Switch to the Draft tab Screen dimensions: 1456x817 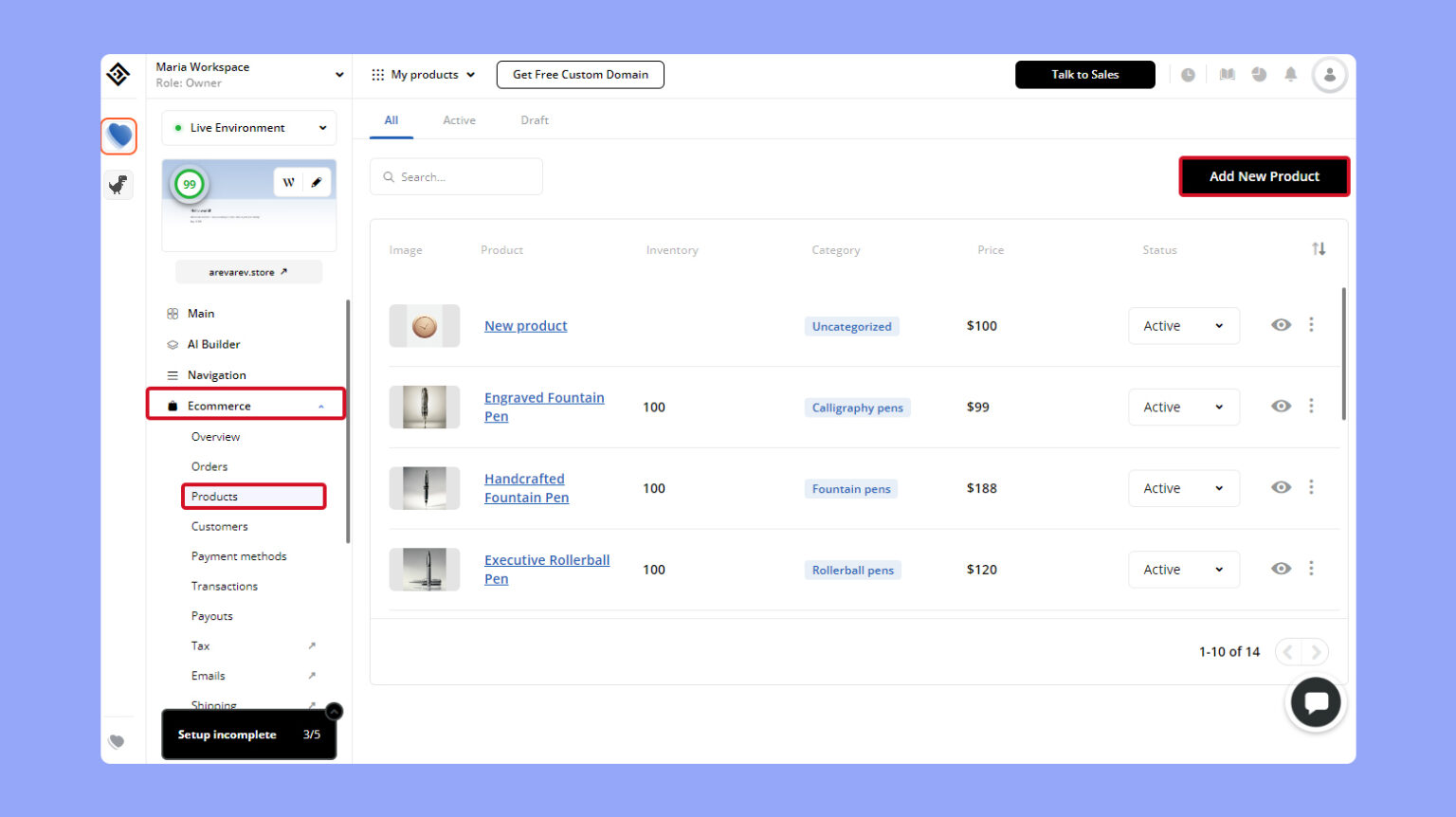pos(535,119)
